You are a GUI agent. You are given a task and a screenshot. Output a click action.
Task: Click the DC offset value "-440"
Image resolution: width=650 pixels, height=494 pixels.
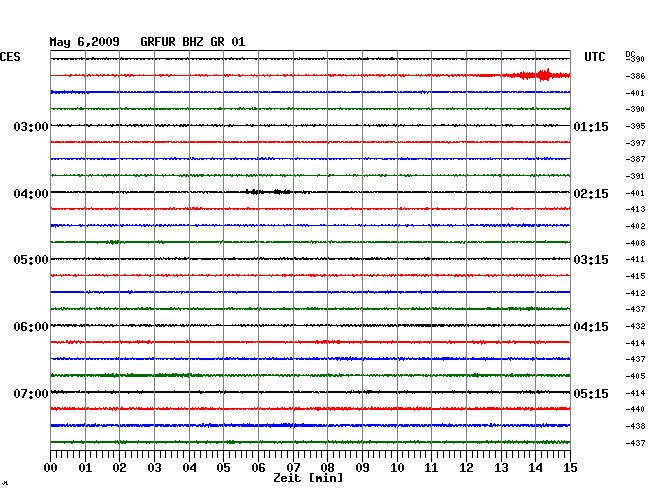tap(635, 409)
